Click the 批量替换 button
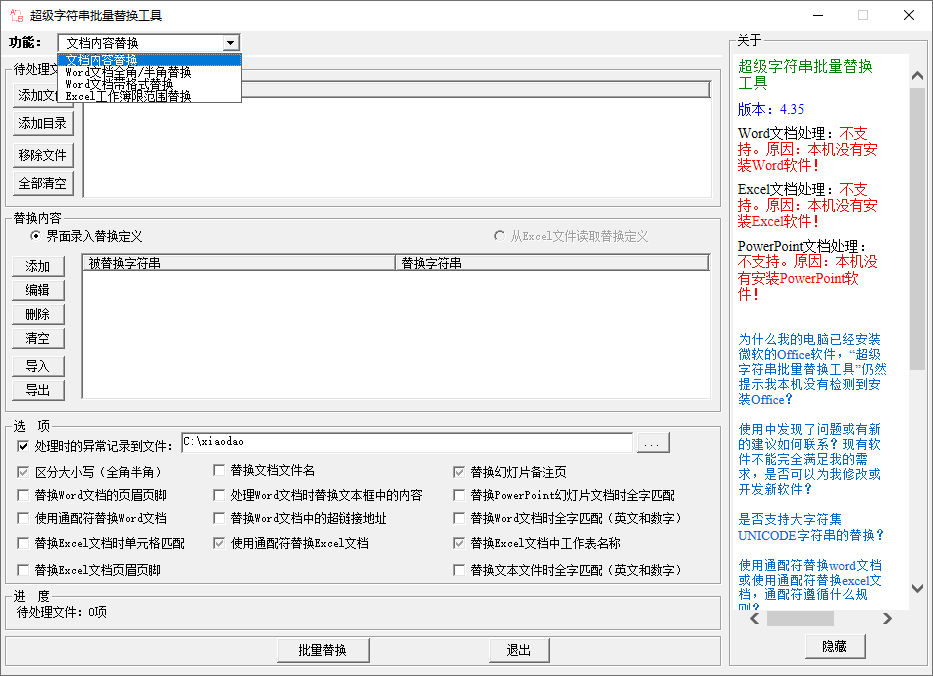933x676 pixels. 322,650
